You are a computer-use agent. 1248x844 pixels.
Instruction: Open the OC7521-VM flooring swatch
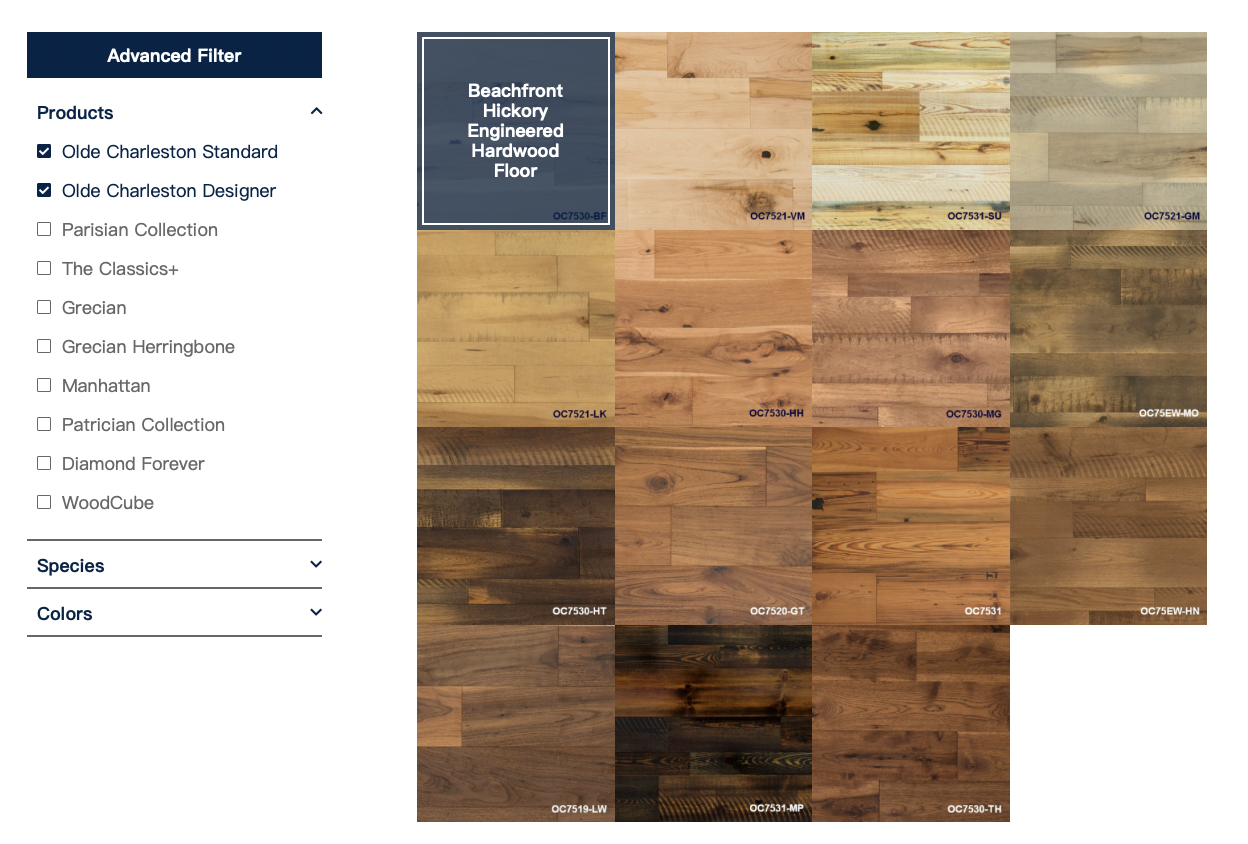click(713, 130)
